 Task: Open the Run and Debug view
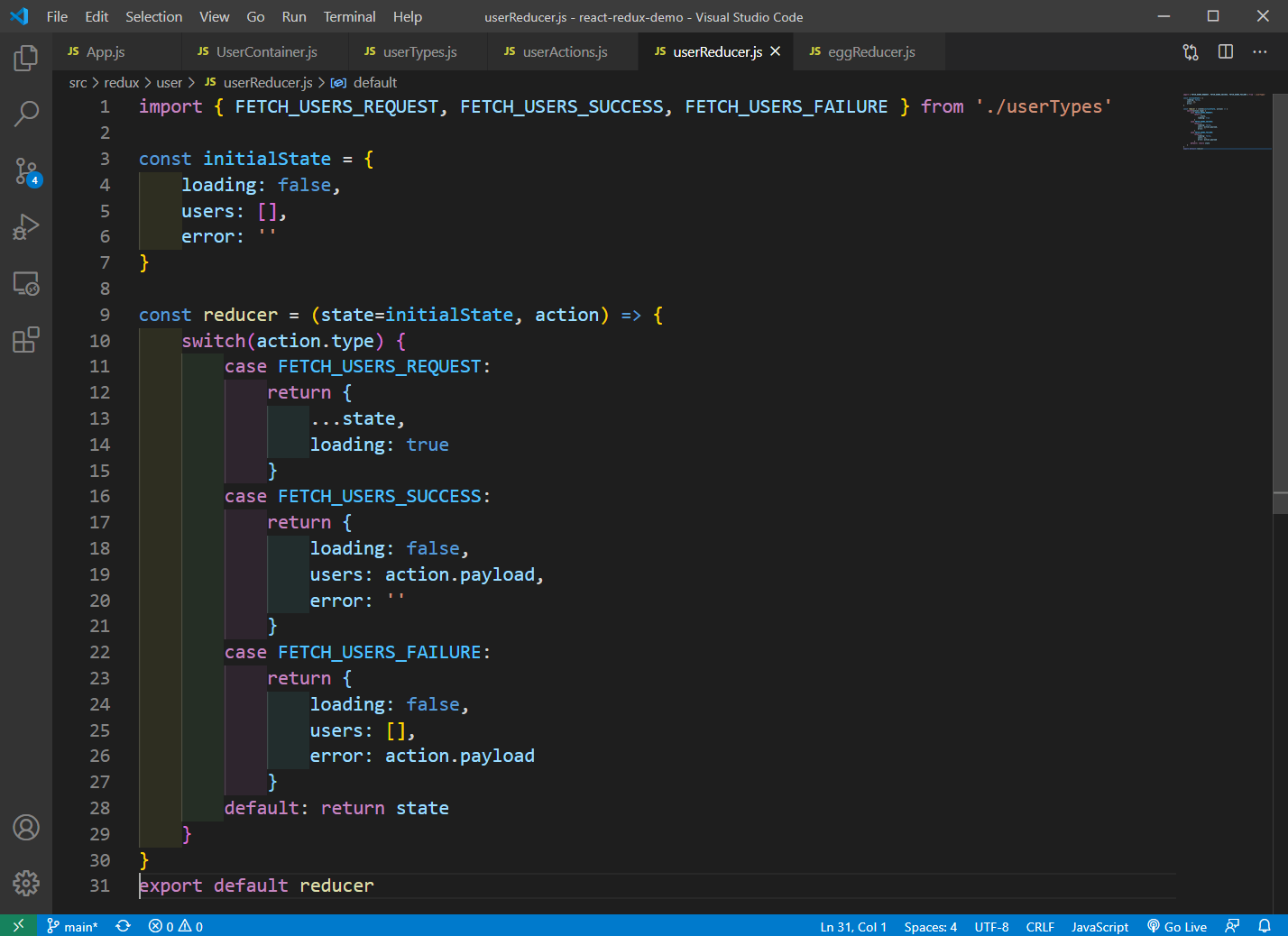pos(26,227)
